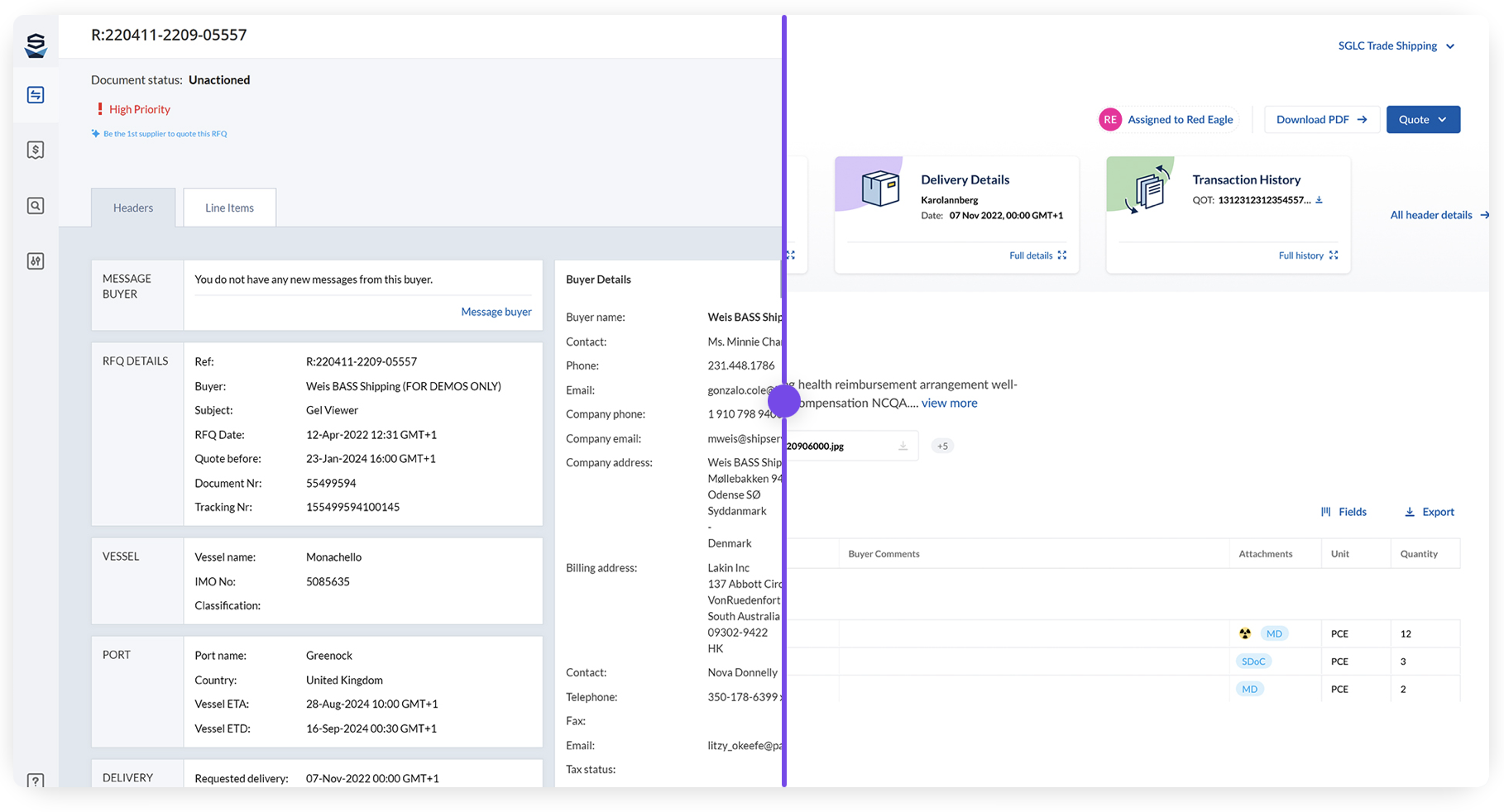Select tracking number 155499594100145
The width and height of the screenshot is (1504, 812).
click(x=352, y=507)
